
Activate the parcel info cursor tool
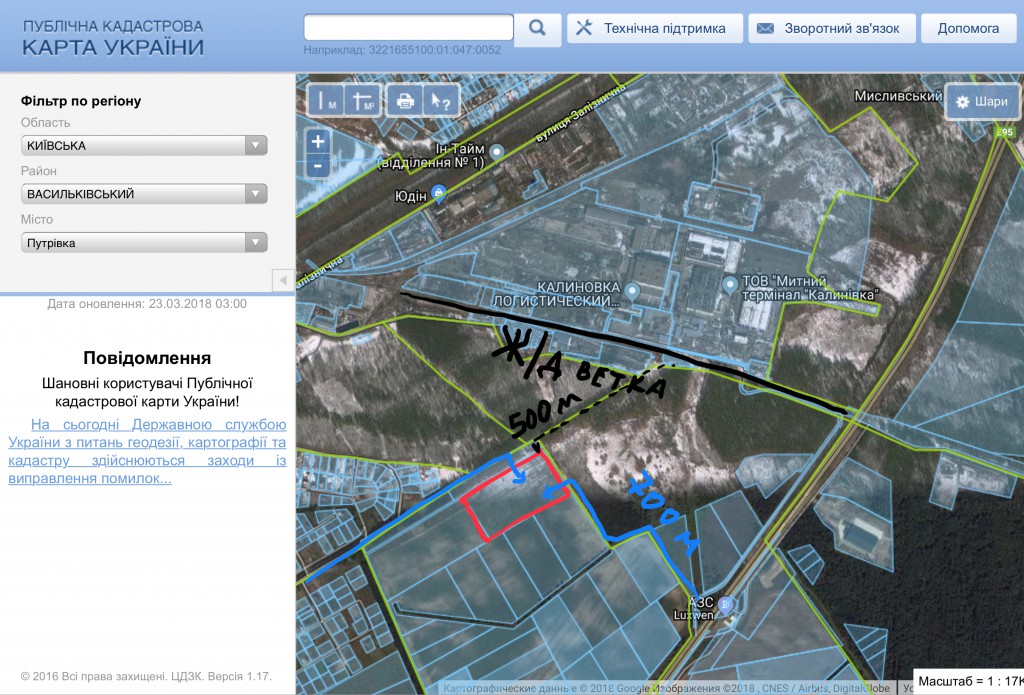pyautogui.click(x=440, y=101)
